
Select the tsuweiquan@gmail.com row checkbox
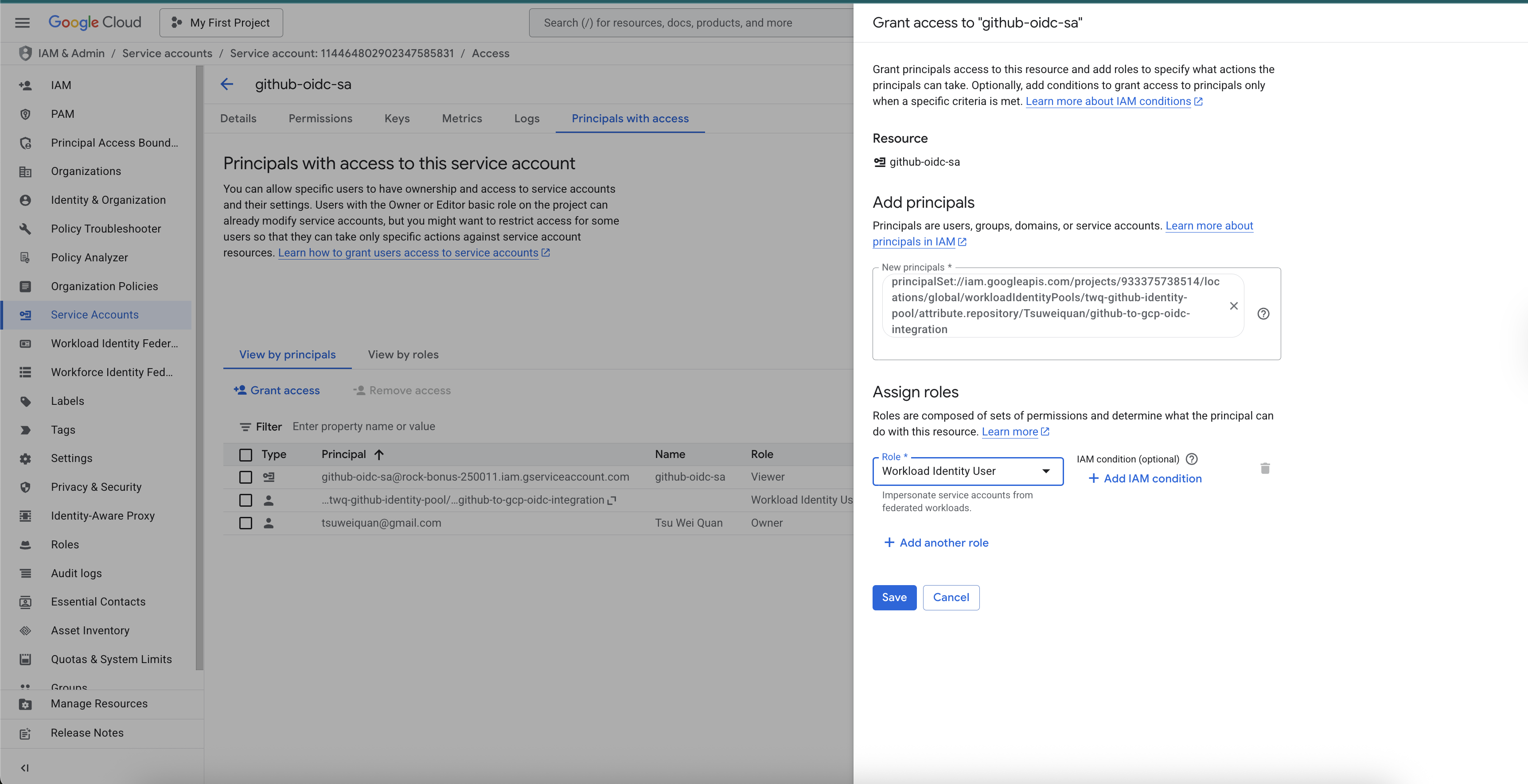coord(246,523)
